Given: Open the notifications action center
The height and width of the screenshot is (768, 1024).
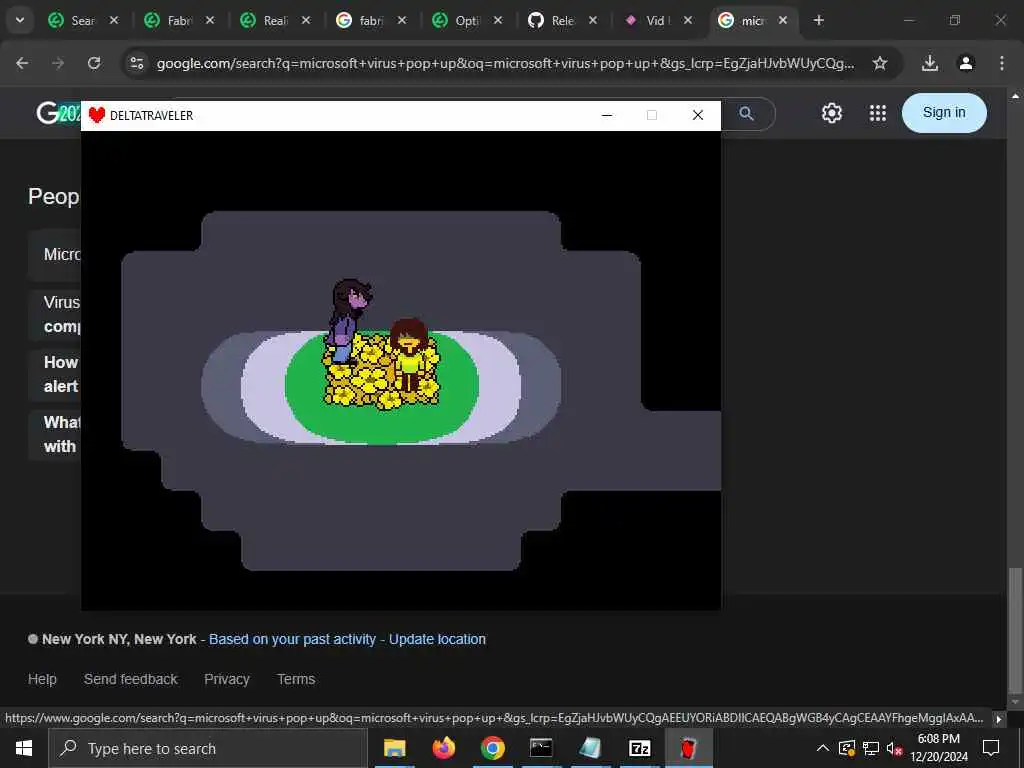Looking at the screenshot, I should point(991,748).
